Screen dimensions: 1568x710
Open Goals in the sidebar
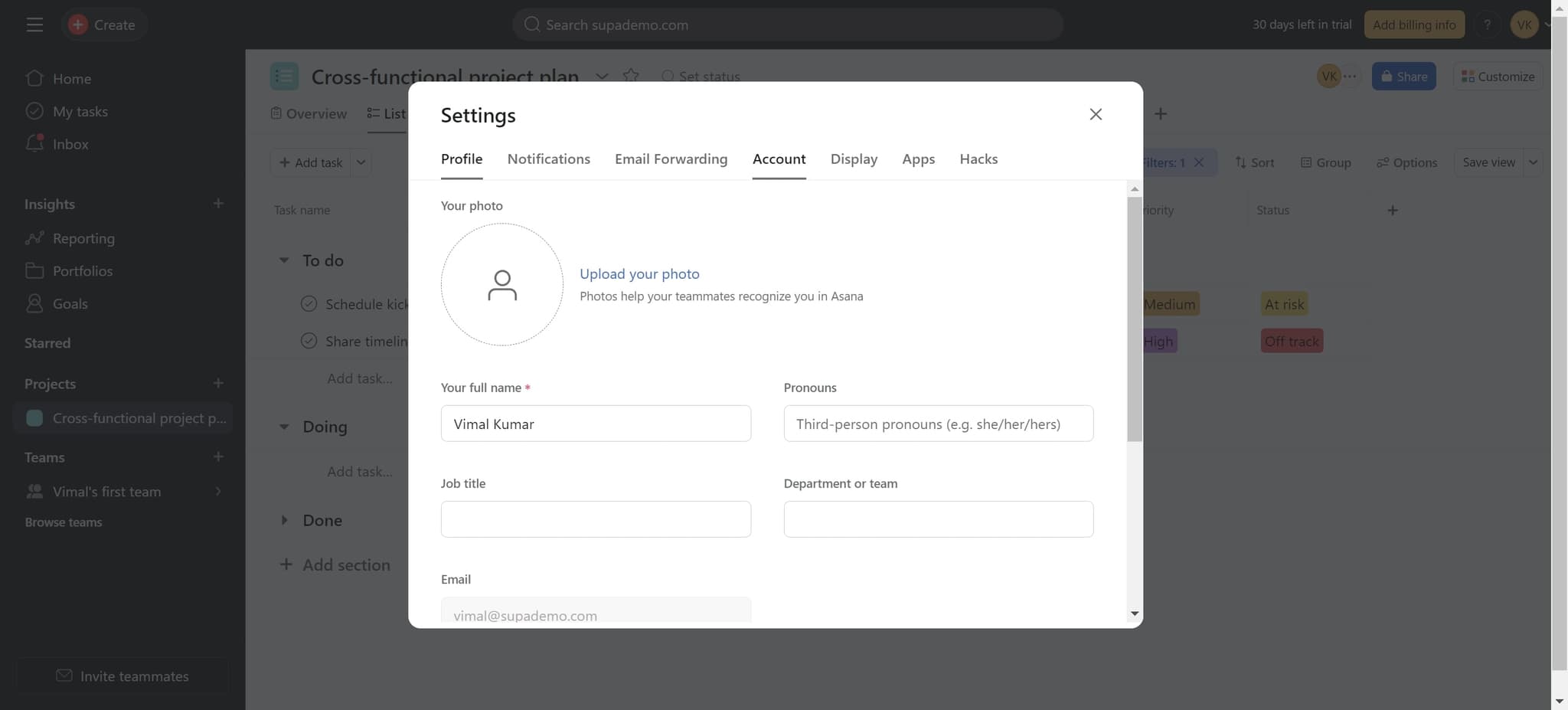tap(70, 304)
